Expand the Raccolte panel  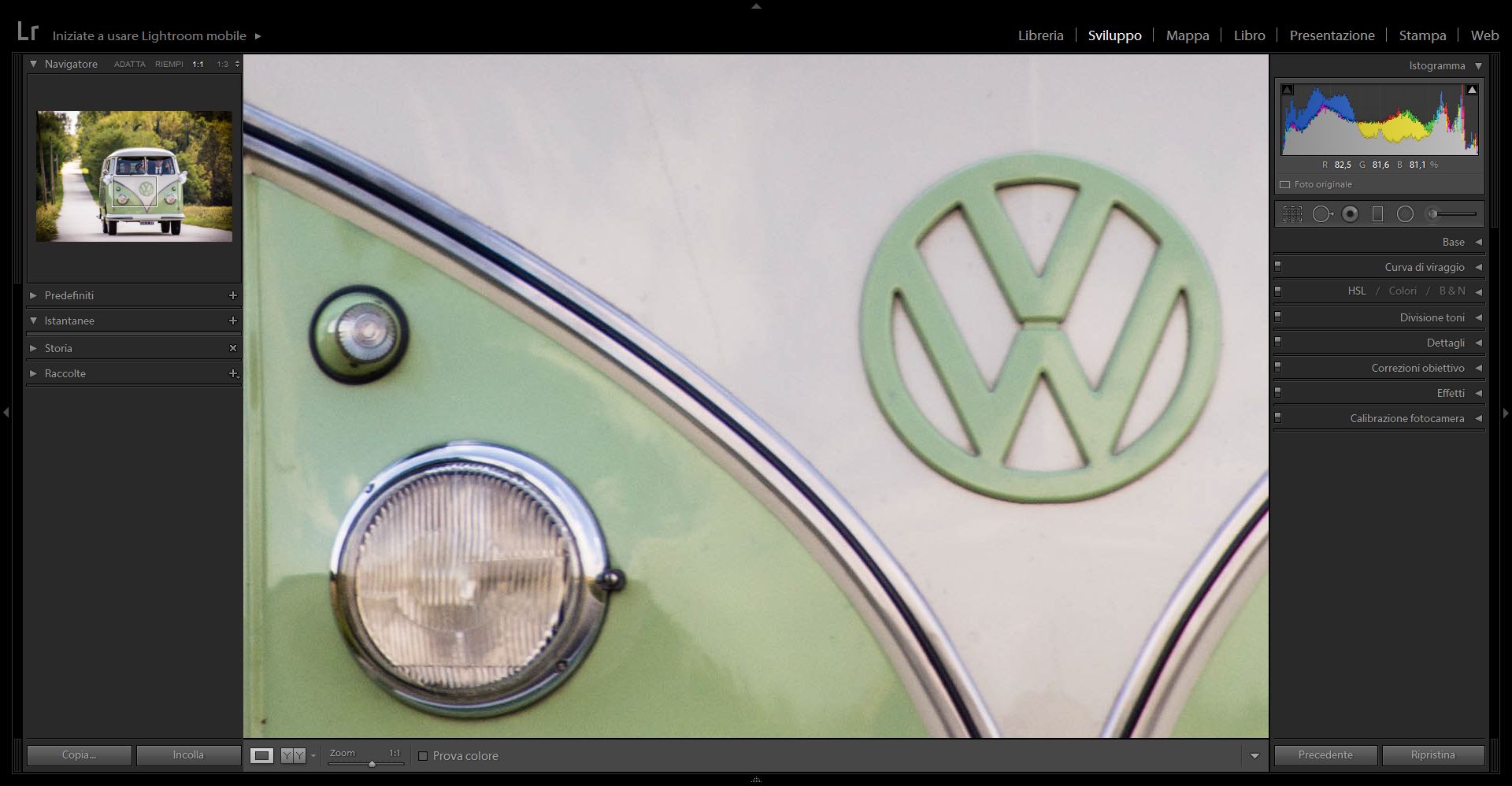point(33,373)
